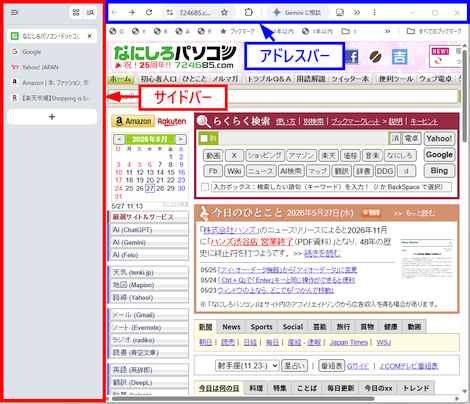
Task: Open 翻訳 (DeepL) link
Action: (x=149, y=383)
